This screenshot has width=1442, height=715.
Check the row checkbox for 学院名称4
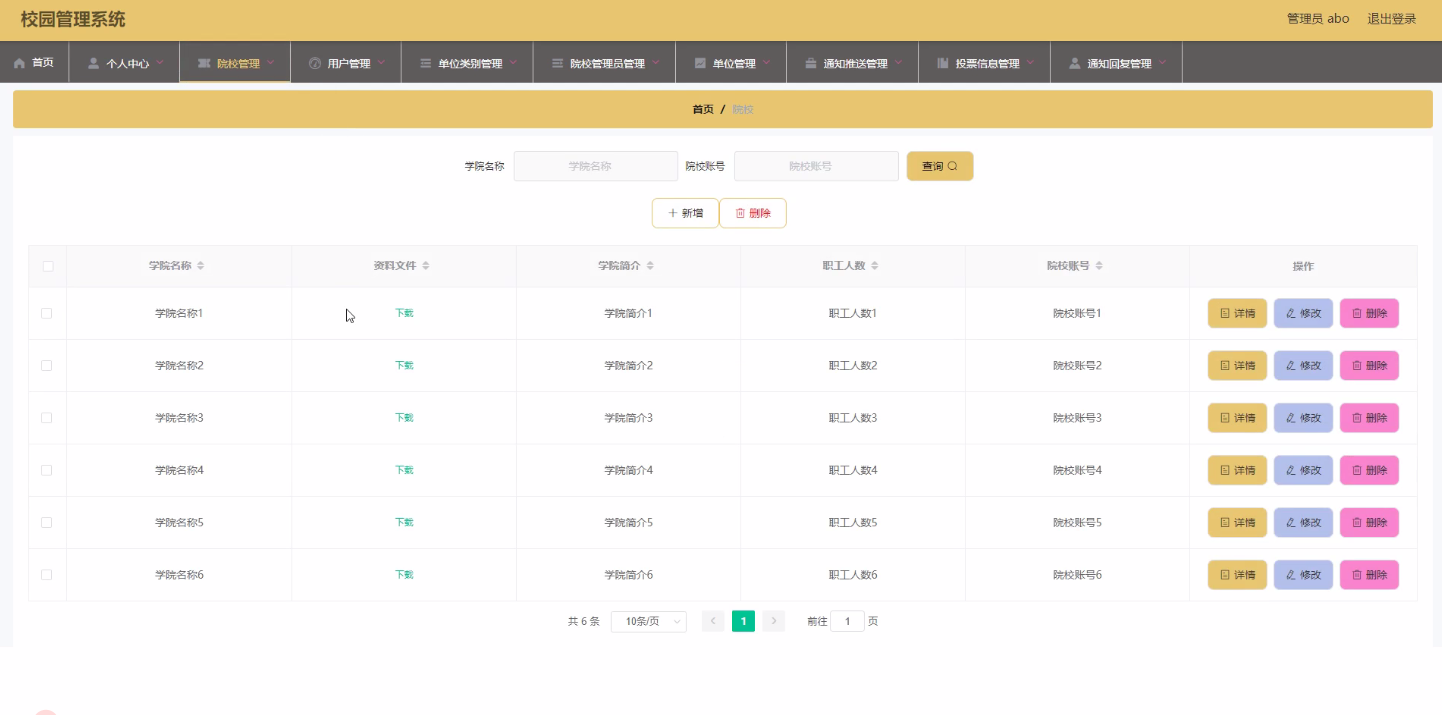pos(47,470)
